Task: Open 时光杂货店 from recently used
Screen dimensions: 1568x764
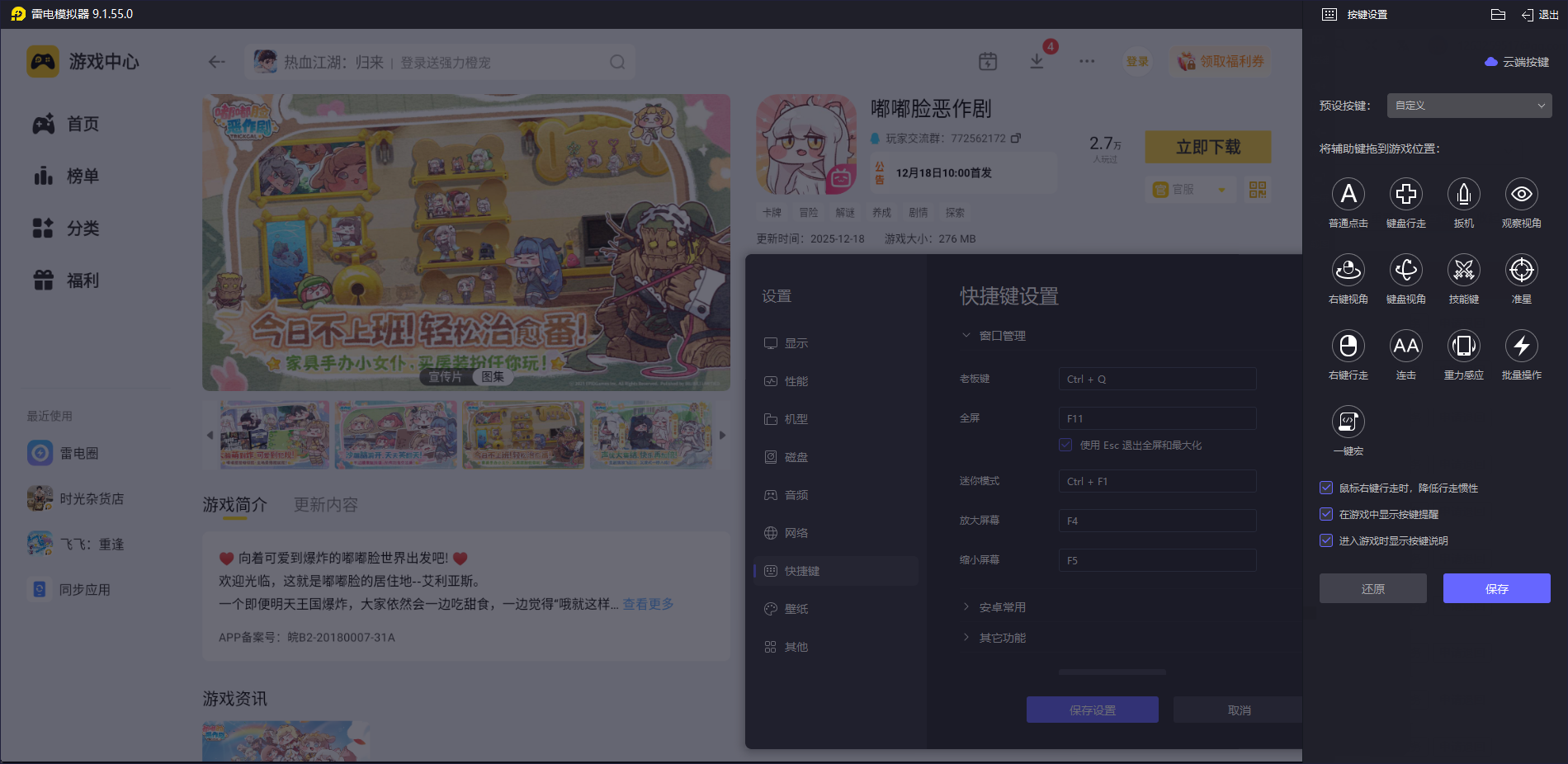Action: click(76, 498)
